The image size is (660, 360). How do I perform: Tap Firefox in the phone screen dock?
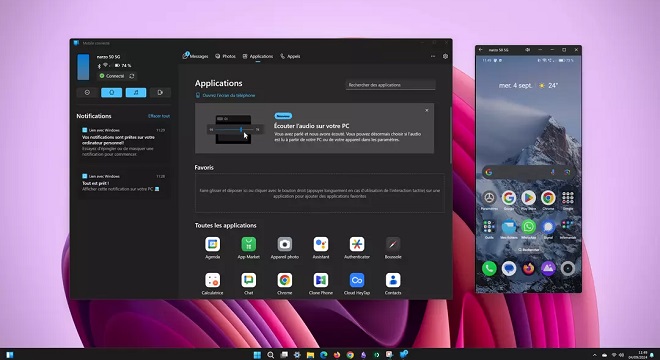pos(528,268)
